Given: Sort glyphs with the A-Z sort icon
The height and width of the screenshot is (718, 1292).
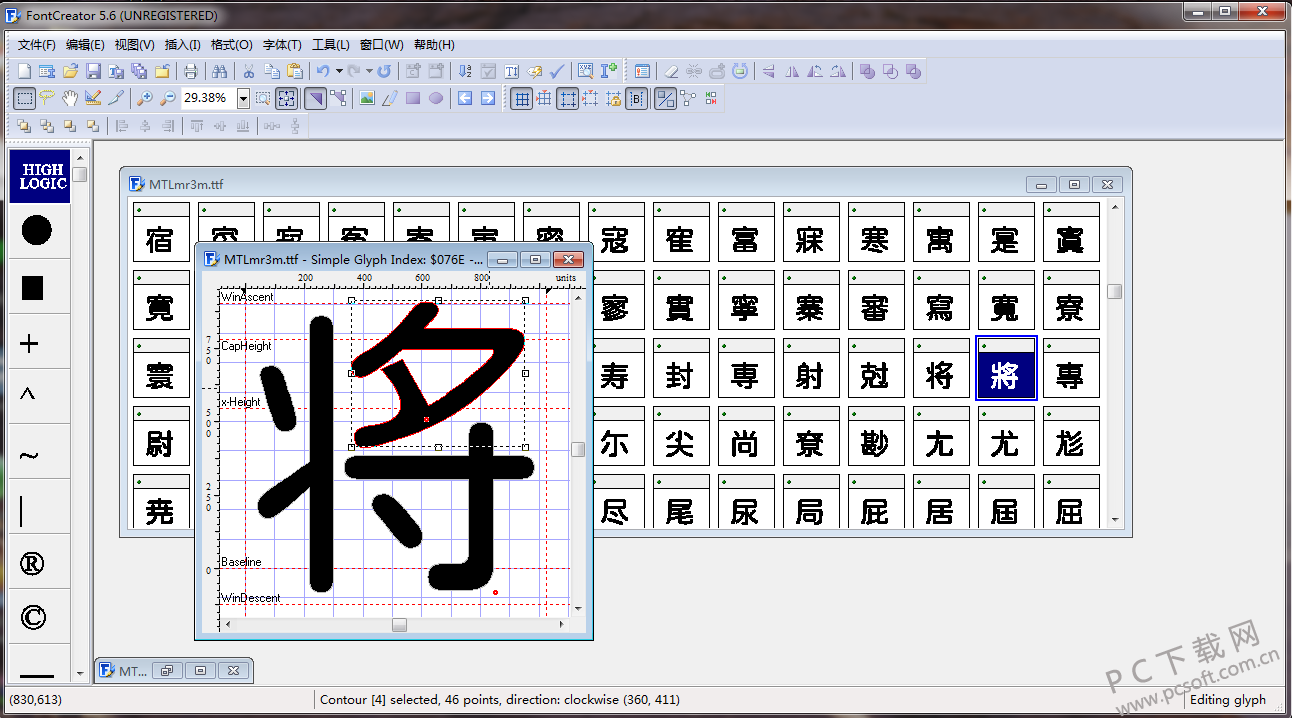Looking at the screenshot, I should coord(464,71).
